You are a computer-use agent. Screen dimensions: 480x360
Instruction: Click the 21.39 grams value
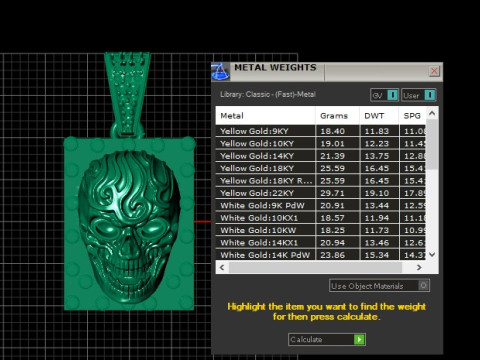(332, 156)
